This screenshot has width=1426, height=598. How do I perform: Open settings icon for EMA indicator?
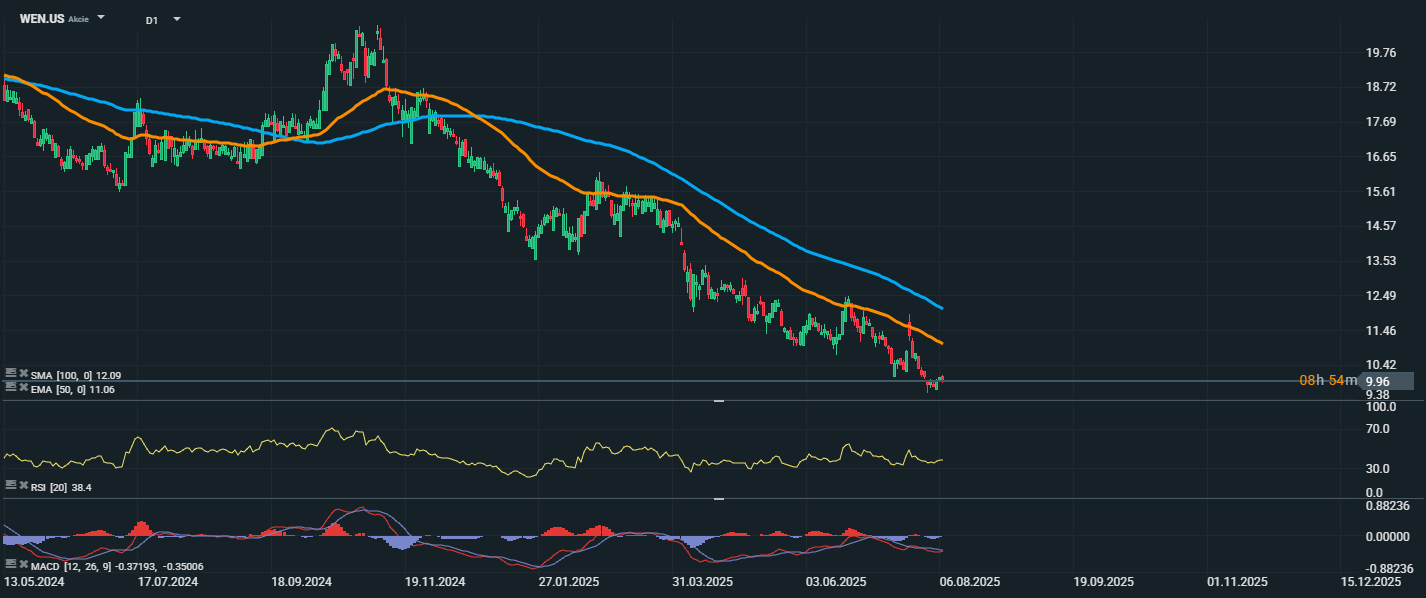10,388
